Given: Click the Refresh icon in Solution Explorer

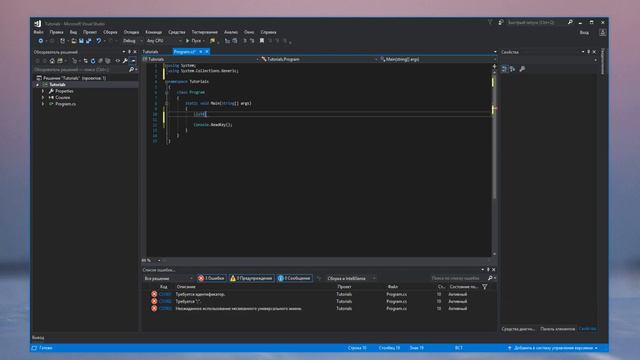Looking at the screenshot, I should (x=93, y=61).
